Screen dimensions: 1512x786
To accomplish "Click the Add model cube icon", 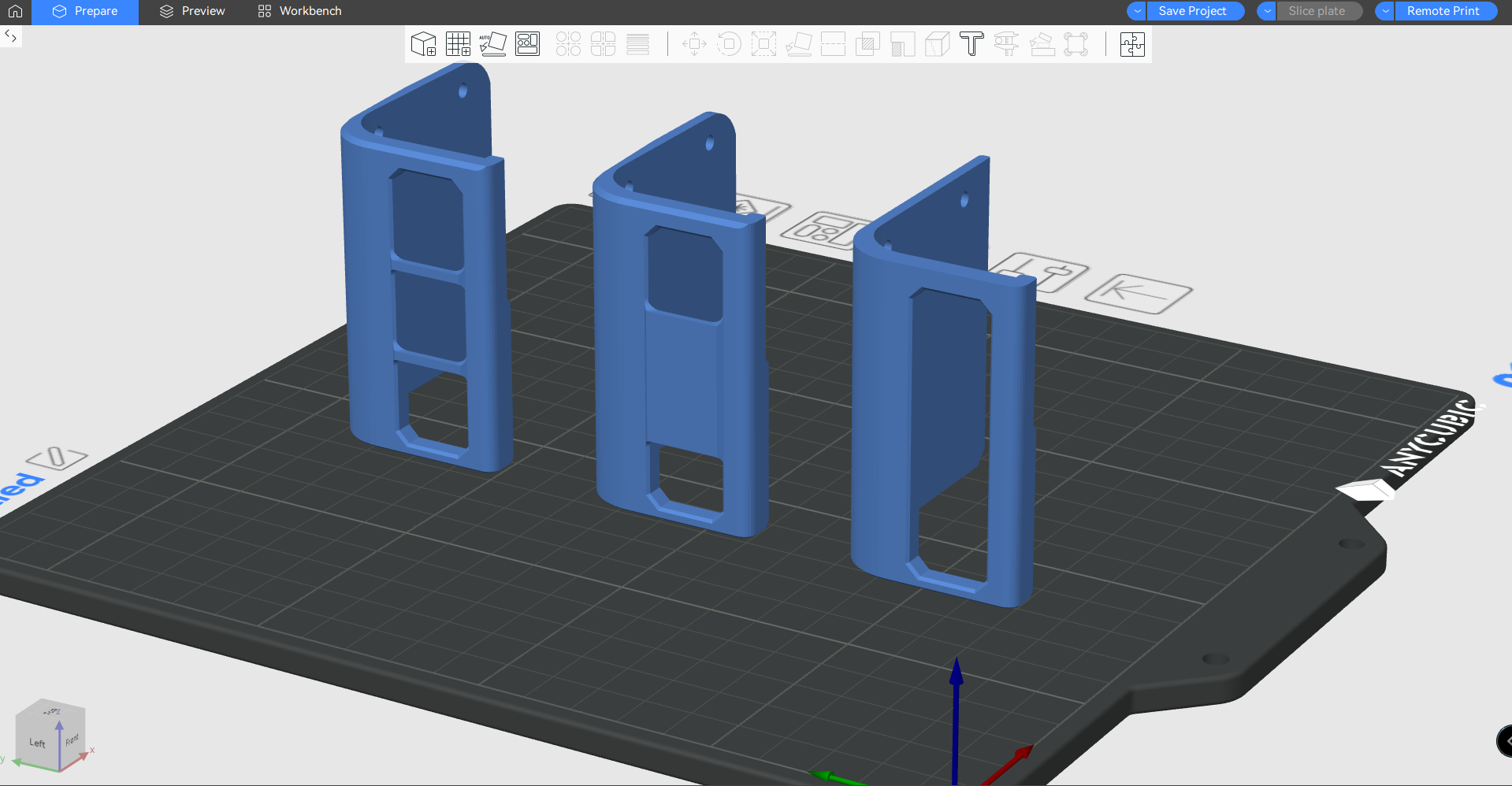I will click(424, 44).
